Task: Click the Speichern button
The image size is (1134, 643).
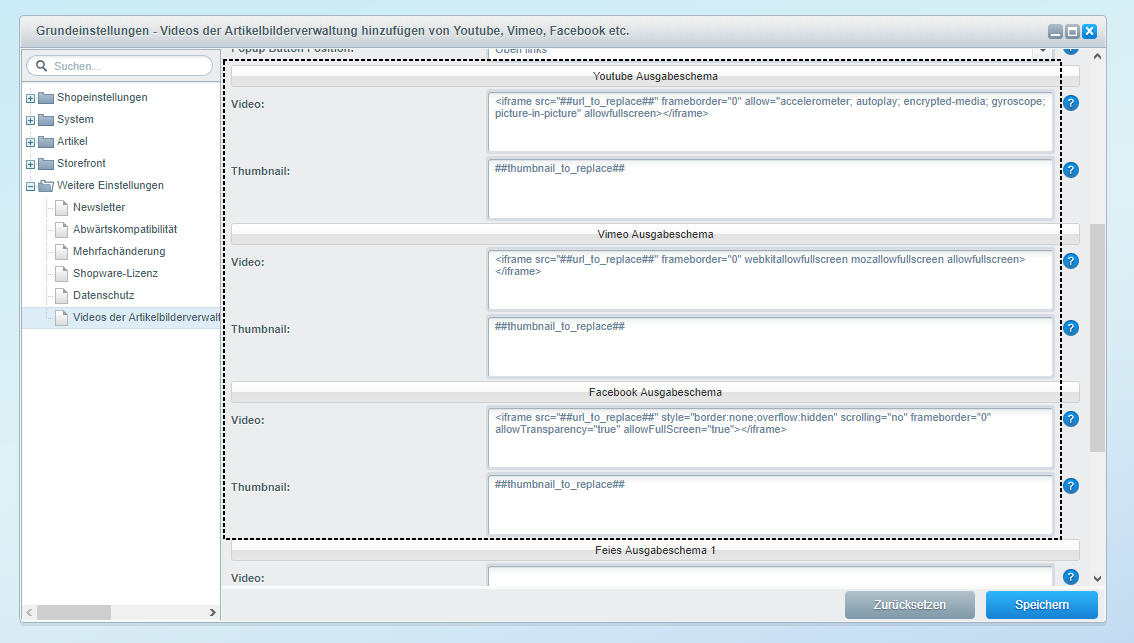Action: pyautogui.click(x=1041, y=605)
